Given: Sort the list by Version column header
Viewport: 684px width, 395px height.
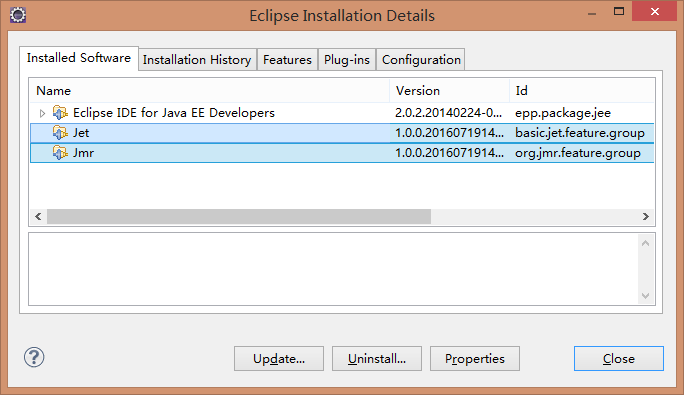Looking at the screenshot, I should 449,90.
